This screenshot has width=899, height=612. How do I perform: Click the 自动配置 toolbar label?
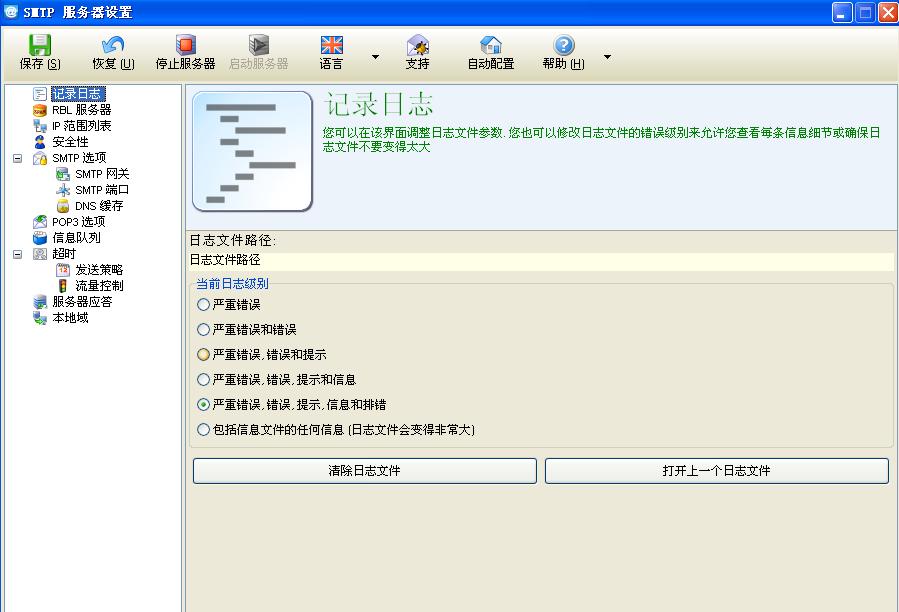pyautogui.click(x=491, y=64)
